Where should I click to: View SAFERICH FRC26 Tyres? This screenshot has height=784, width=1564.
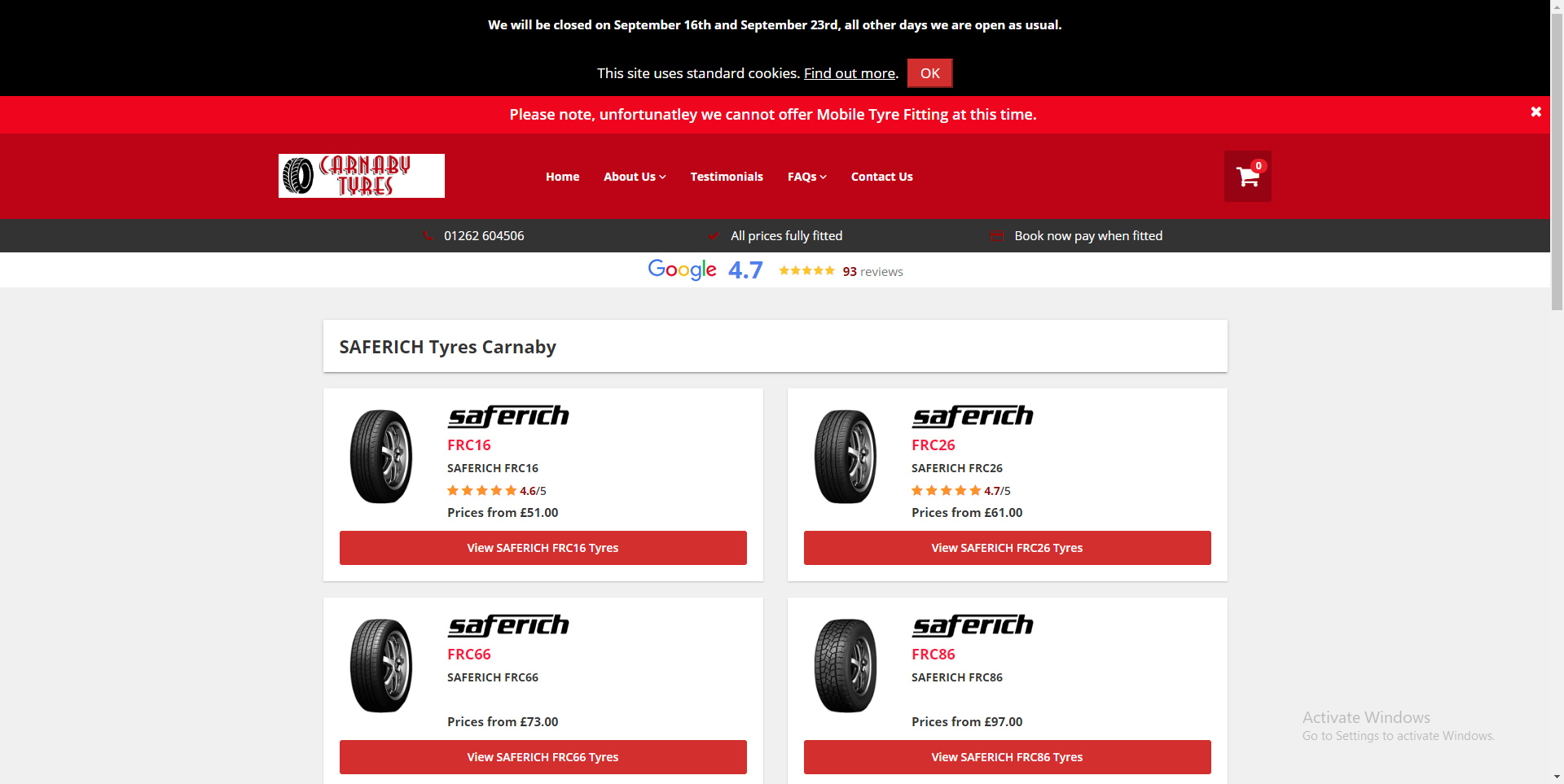1008,548
